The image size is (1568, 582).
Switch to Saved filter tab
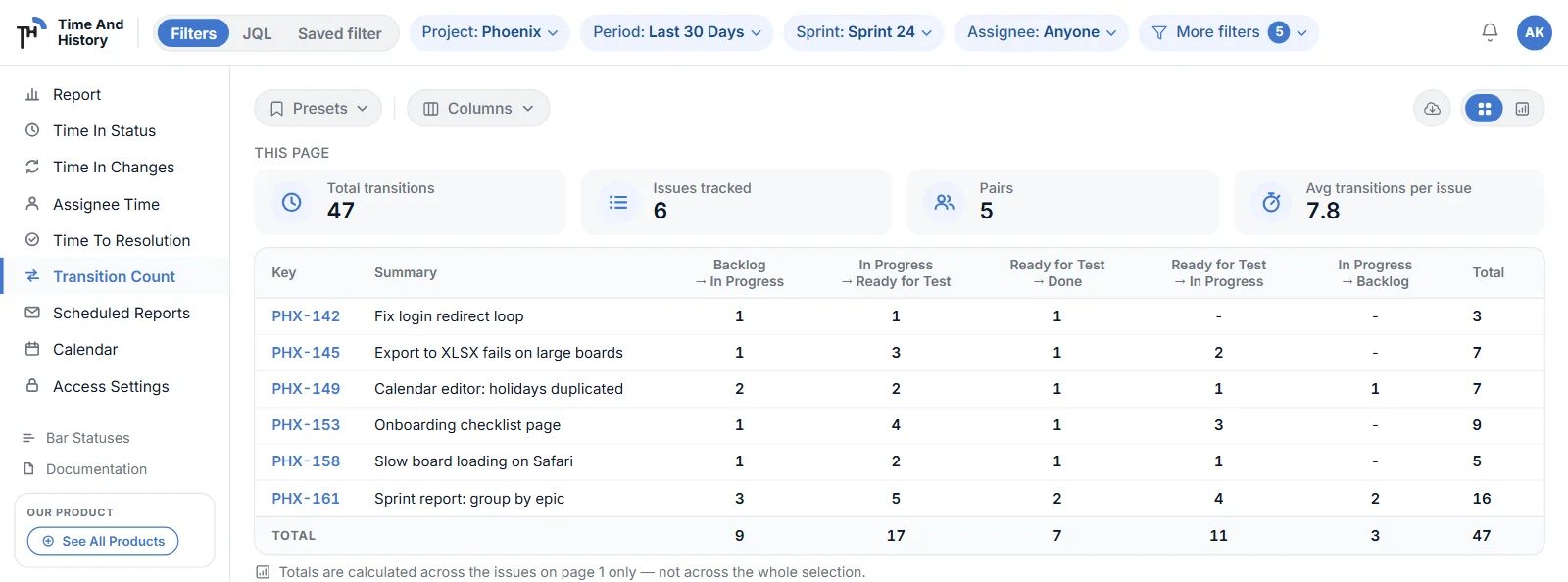(339, 33)
